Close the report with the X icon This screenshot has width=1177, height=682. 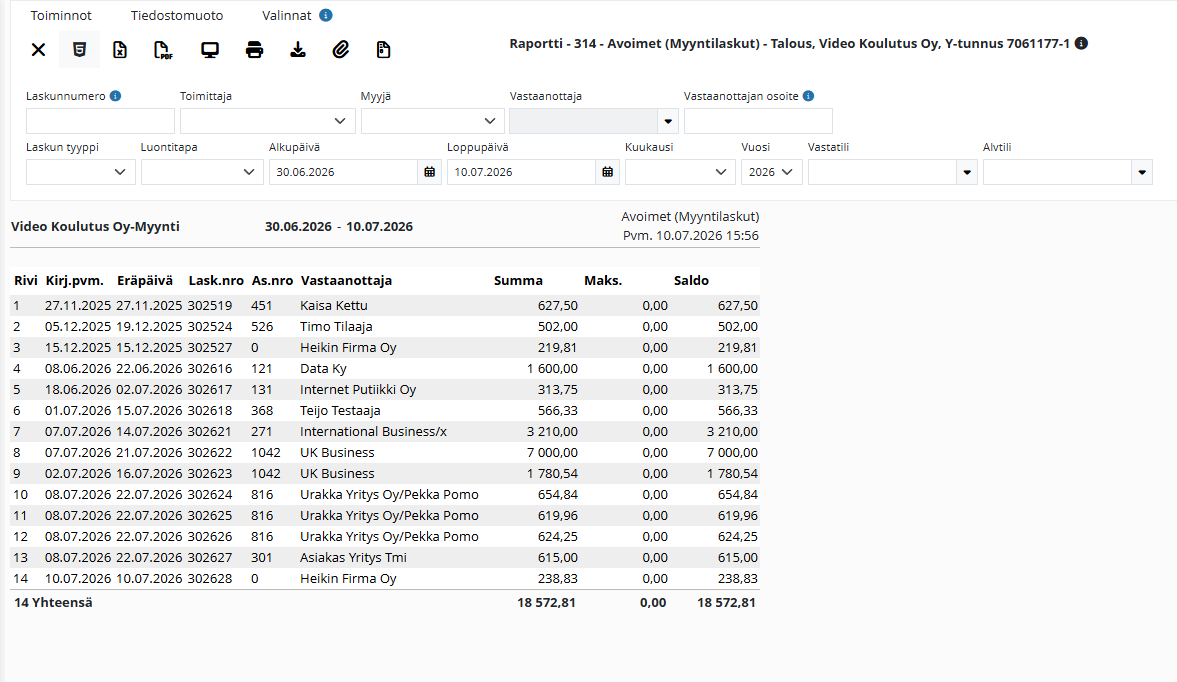click(x=38, y=50)
